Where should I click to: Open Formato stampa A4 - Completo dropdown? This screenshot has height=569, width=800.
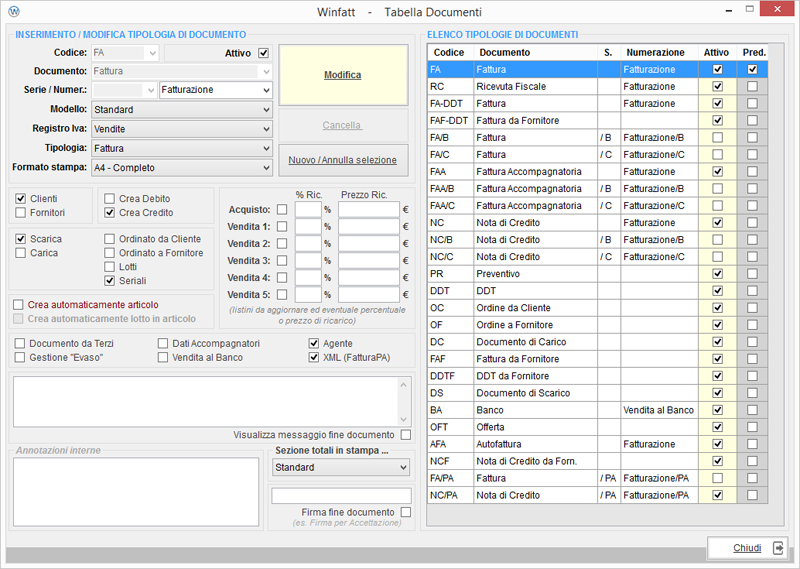click(182, 168)
